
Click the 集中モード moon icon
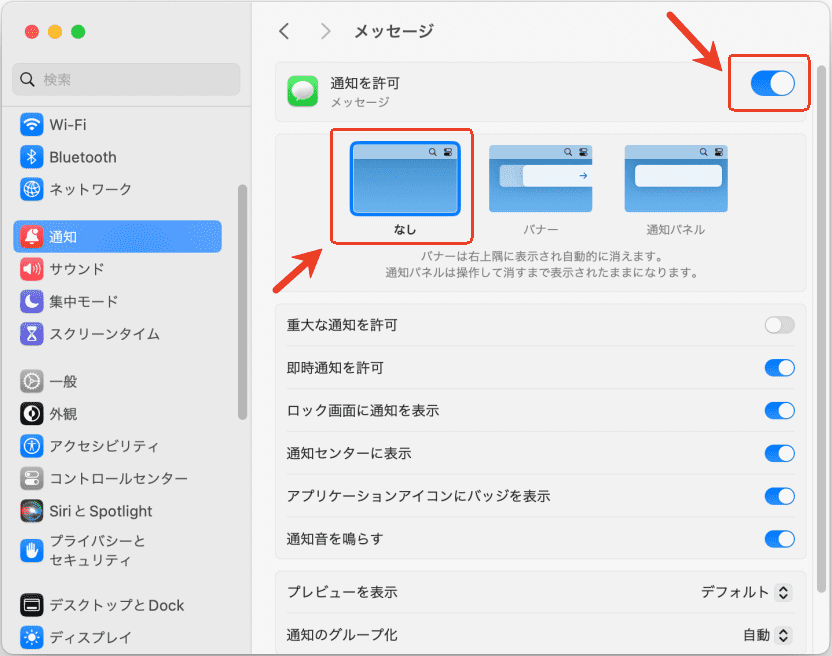click(x=32, y=301)
